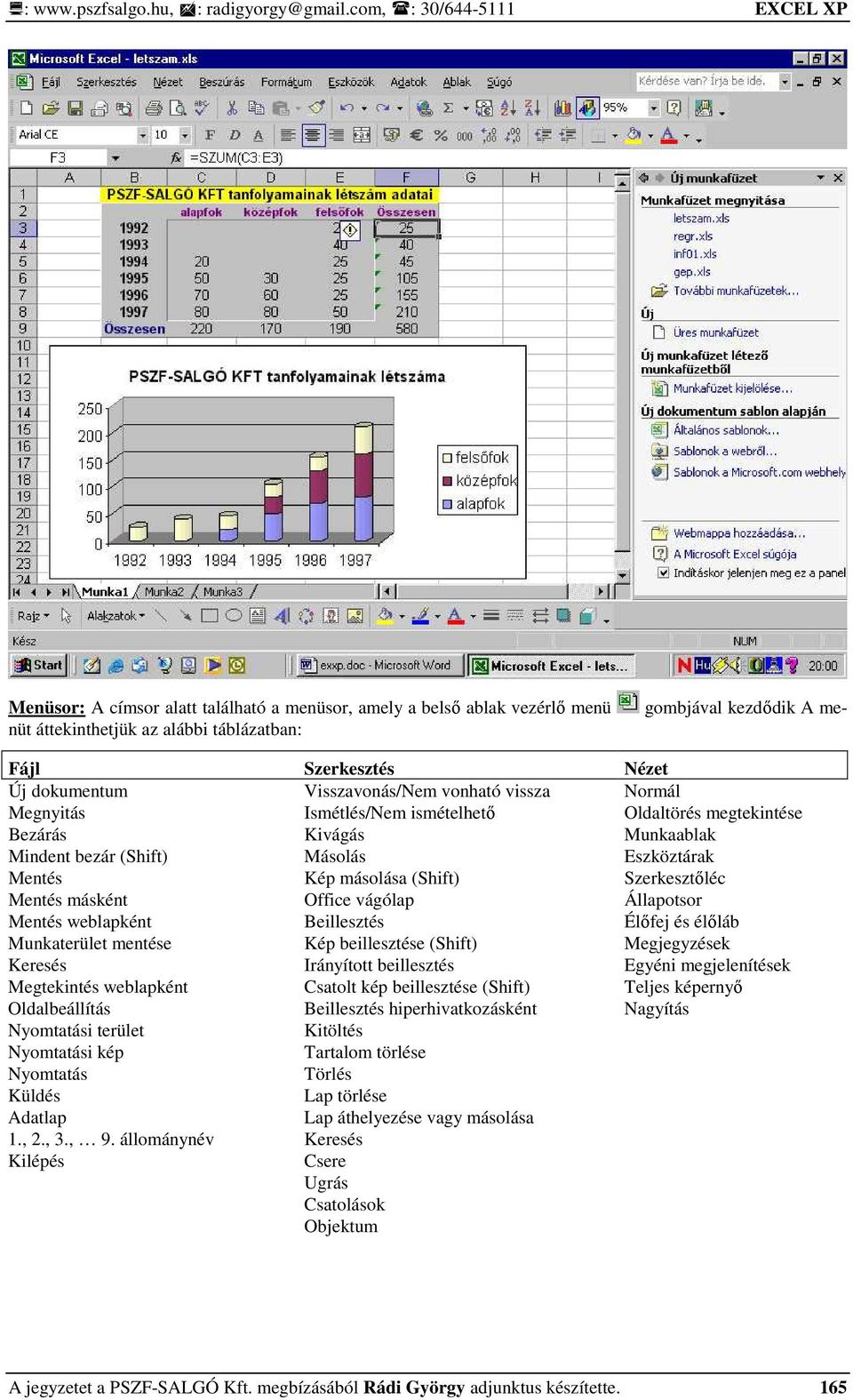Image resolution: width=853 pixels, height=1400 pixels.
Task: Click the Save diskette icon
Action: [x=75, y=108]
